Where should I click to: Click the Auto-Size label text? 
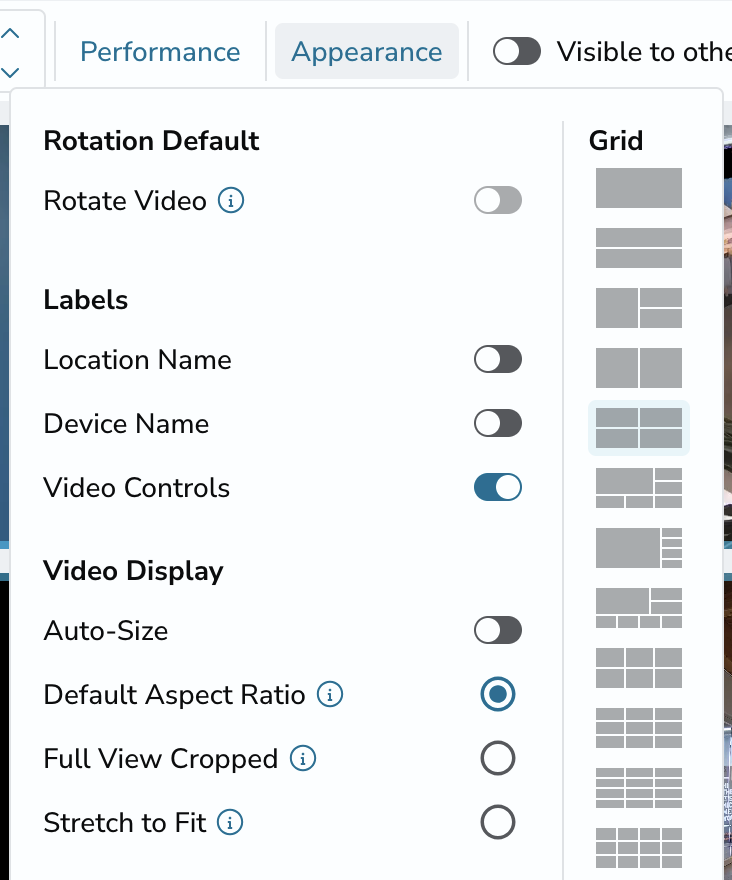point(106,631)
